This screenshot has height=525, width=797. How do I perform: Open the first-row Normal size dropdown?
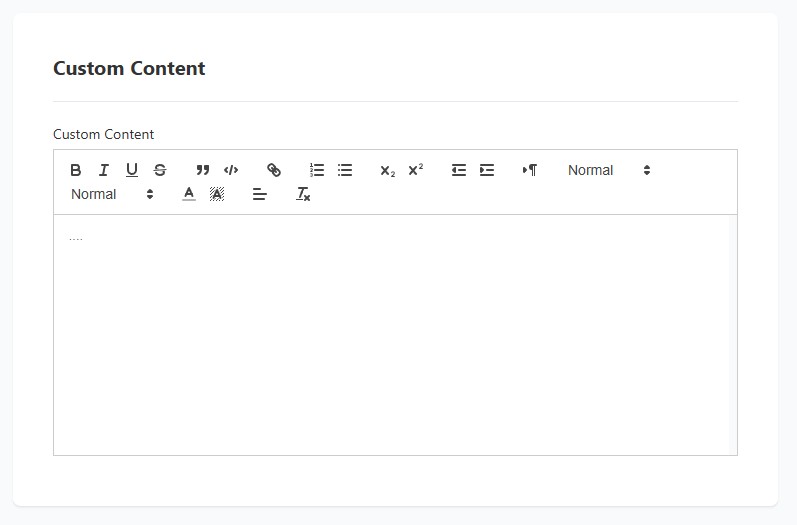click(609, 170)
